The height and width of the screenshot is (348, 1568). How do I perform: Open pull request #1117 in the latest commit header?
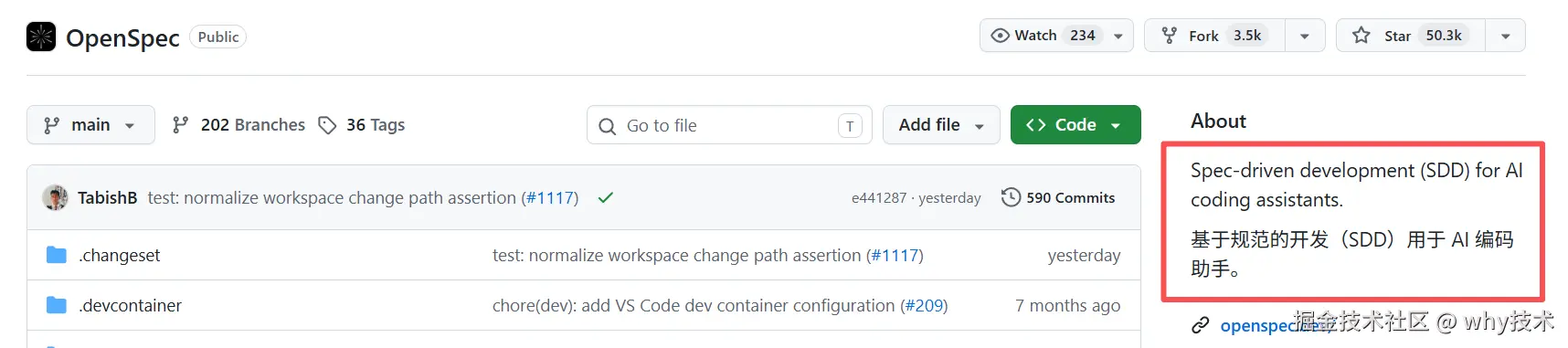[x=549, y=198]
